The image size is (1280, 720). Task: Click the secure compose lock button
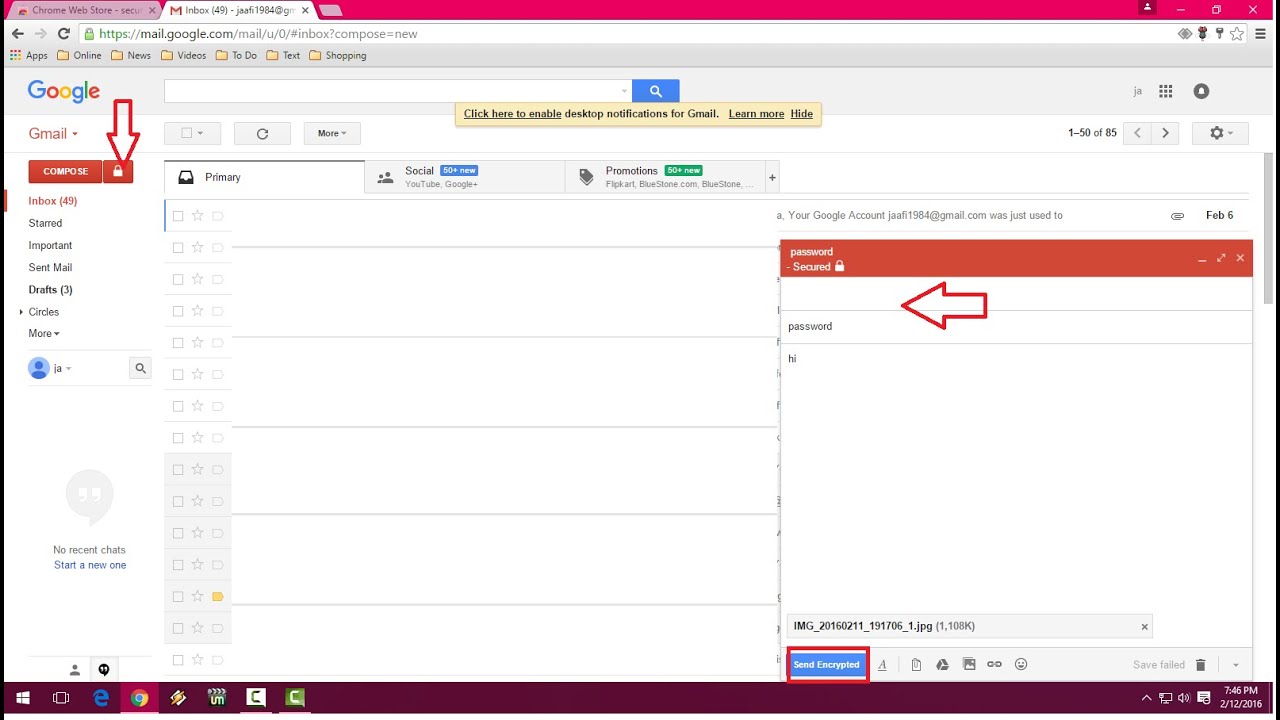[x=118, y=171]
